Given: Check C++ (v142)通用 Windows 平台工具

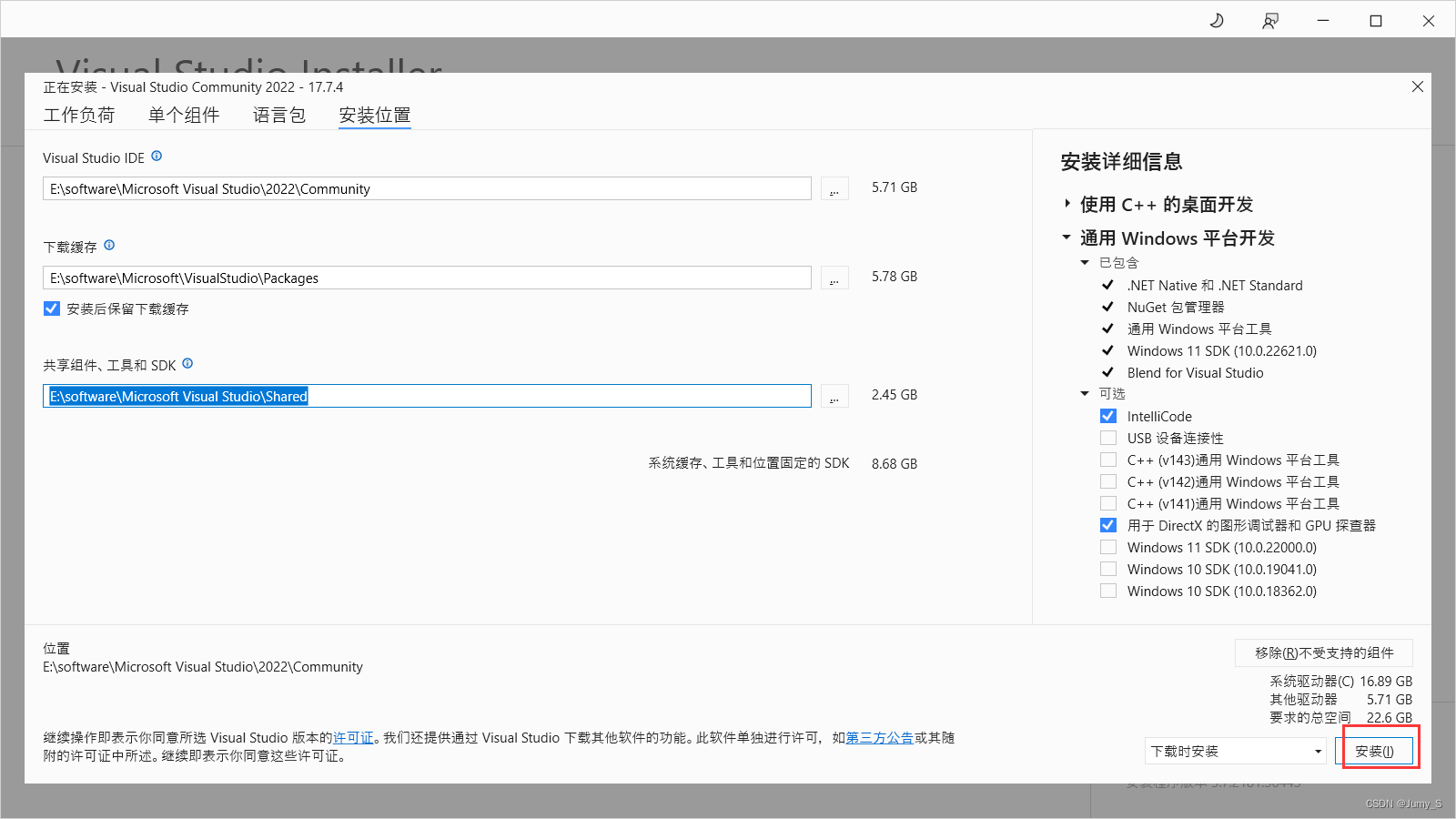Looking at the screenshot, I should tap(1108, 481).
